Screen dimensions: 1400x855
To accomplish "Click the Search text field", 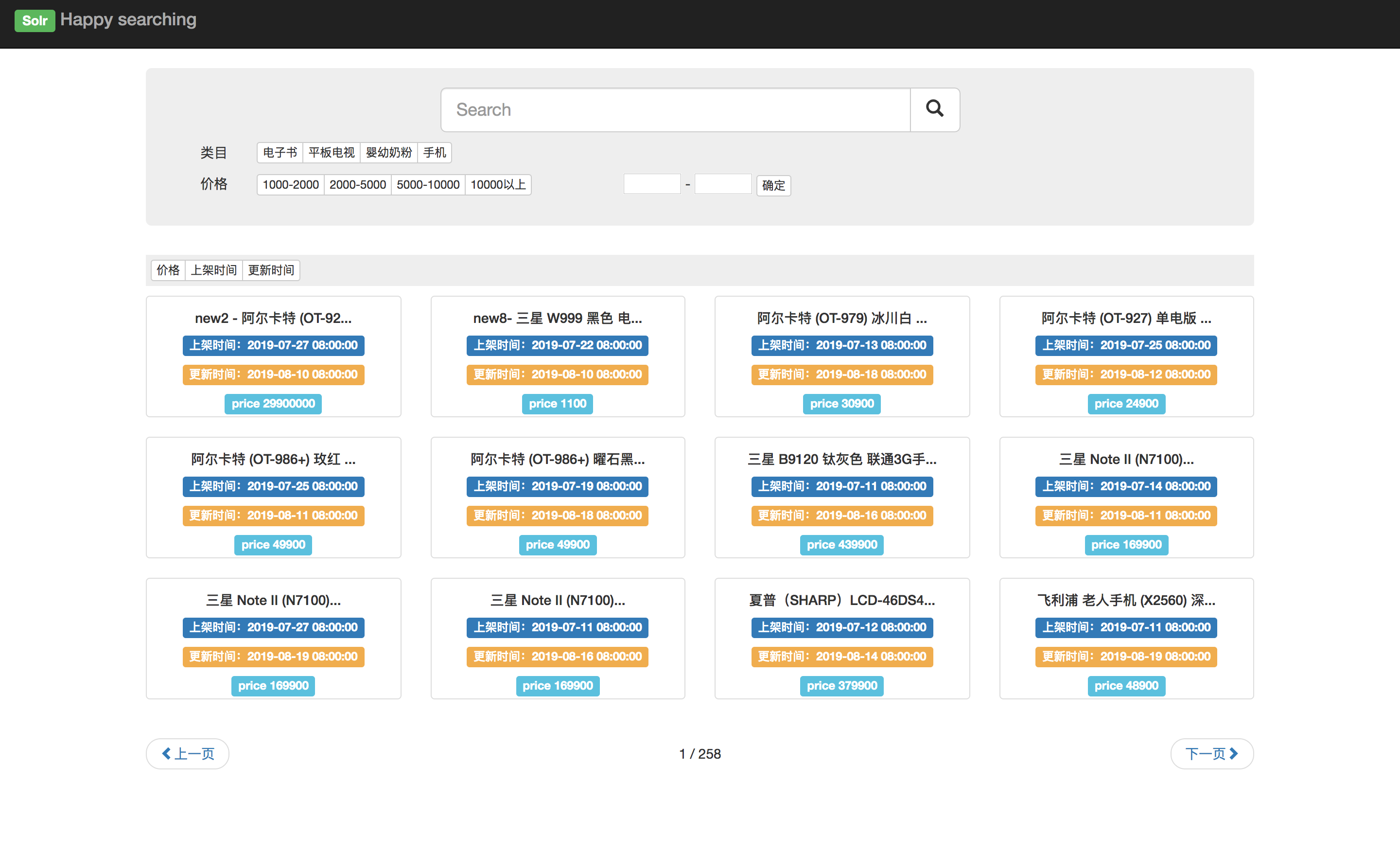I will pos(675,110).
